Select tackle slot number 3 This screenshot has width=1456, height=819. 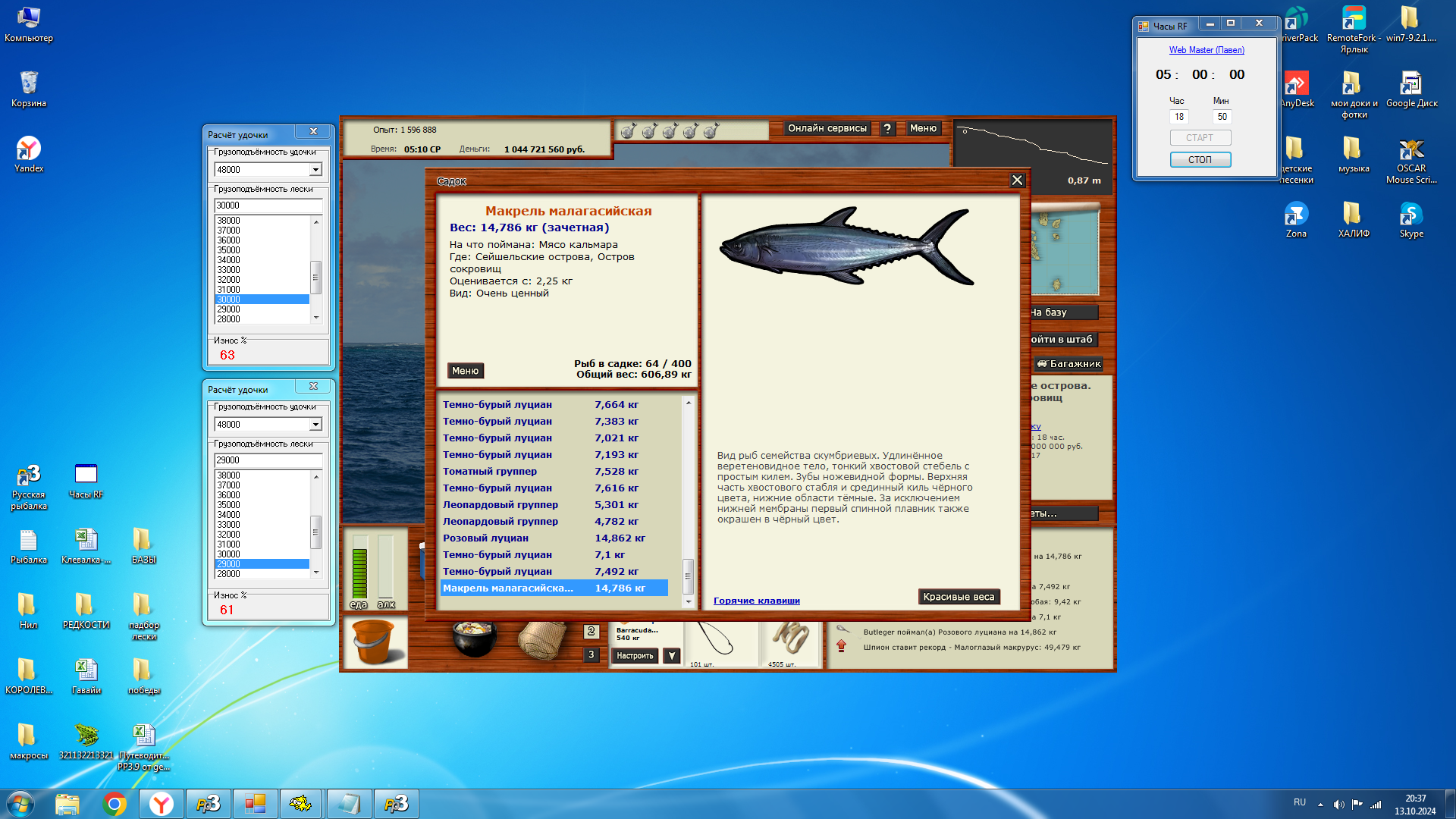point(591,654)
